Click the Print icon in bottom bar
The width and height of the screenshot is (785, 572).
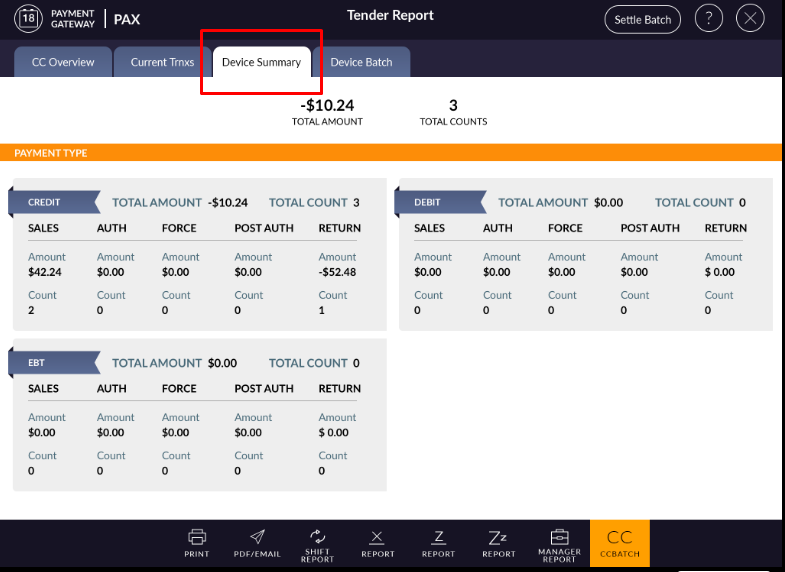[197, 542]
